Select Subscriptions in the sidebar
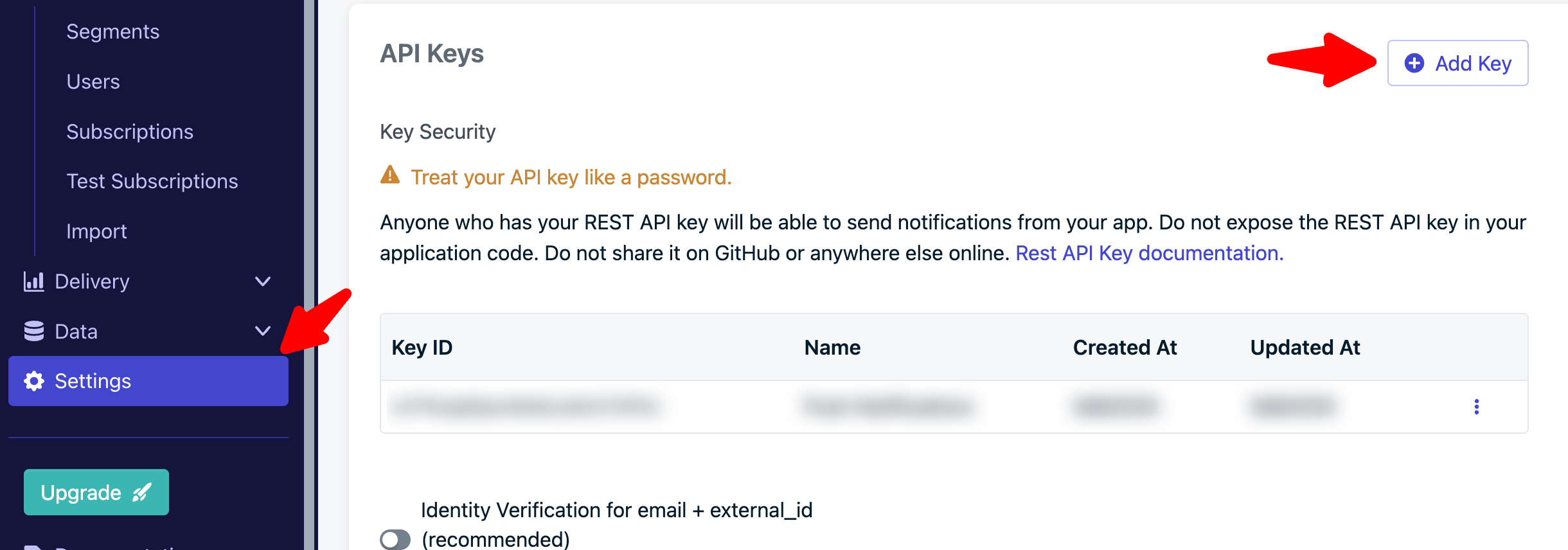This screenshot has height=550, width=1568. [130, 132]
